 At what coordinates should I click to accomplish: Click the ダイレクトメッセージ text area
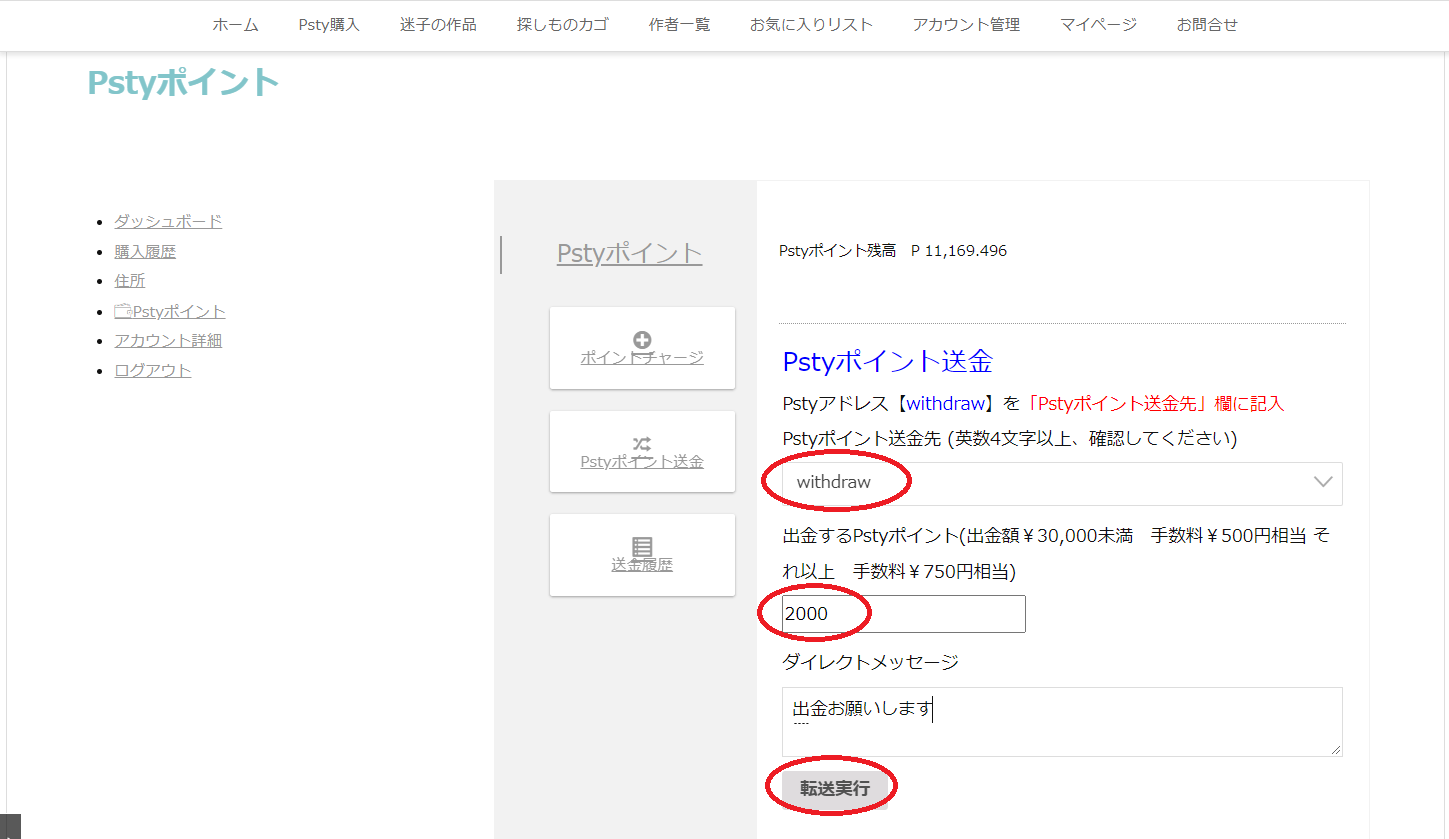pyautogui.click(x=1062, y=722)
